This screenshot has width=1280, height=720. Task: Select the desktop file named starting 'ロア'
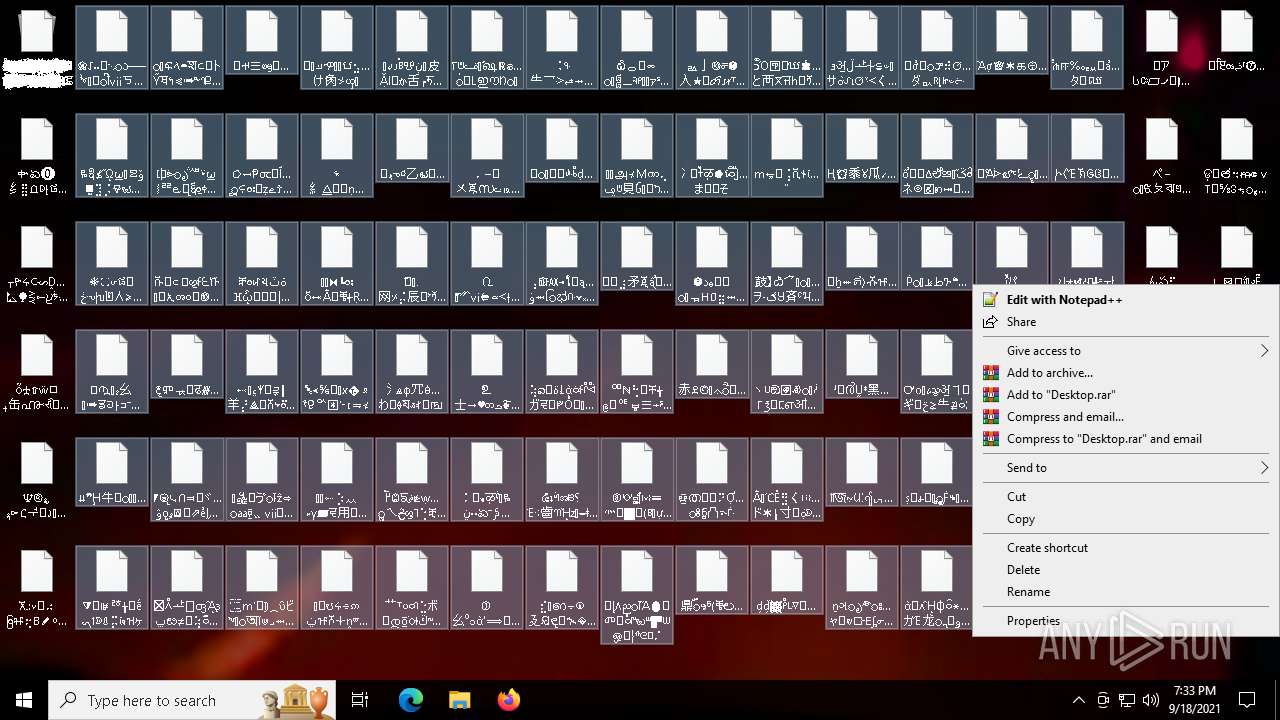pyautogui.click(x=1162, y=47)
